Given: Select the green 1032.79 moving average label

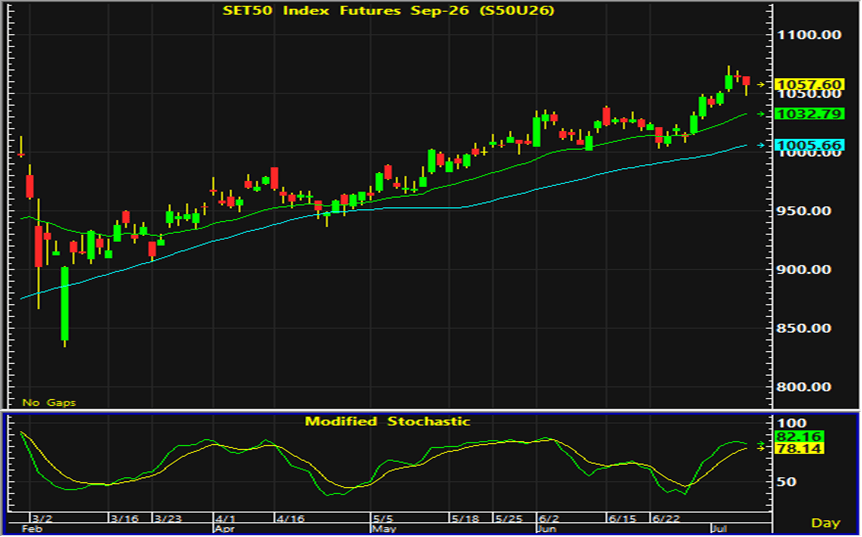Looking at the screenshot, I should pyautogui.click(x=808, y=114).
